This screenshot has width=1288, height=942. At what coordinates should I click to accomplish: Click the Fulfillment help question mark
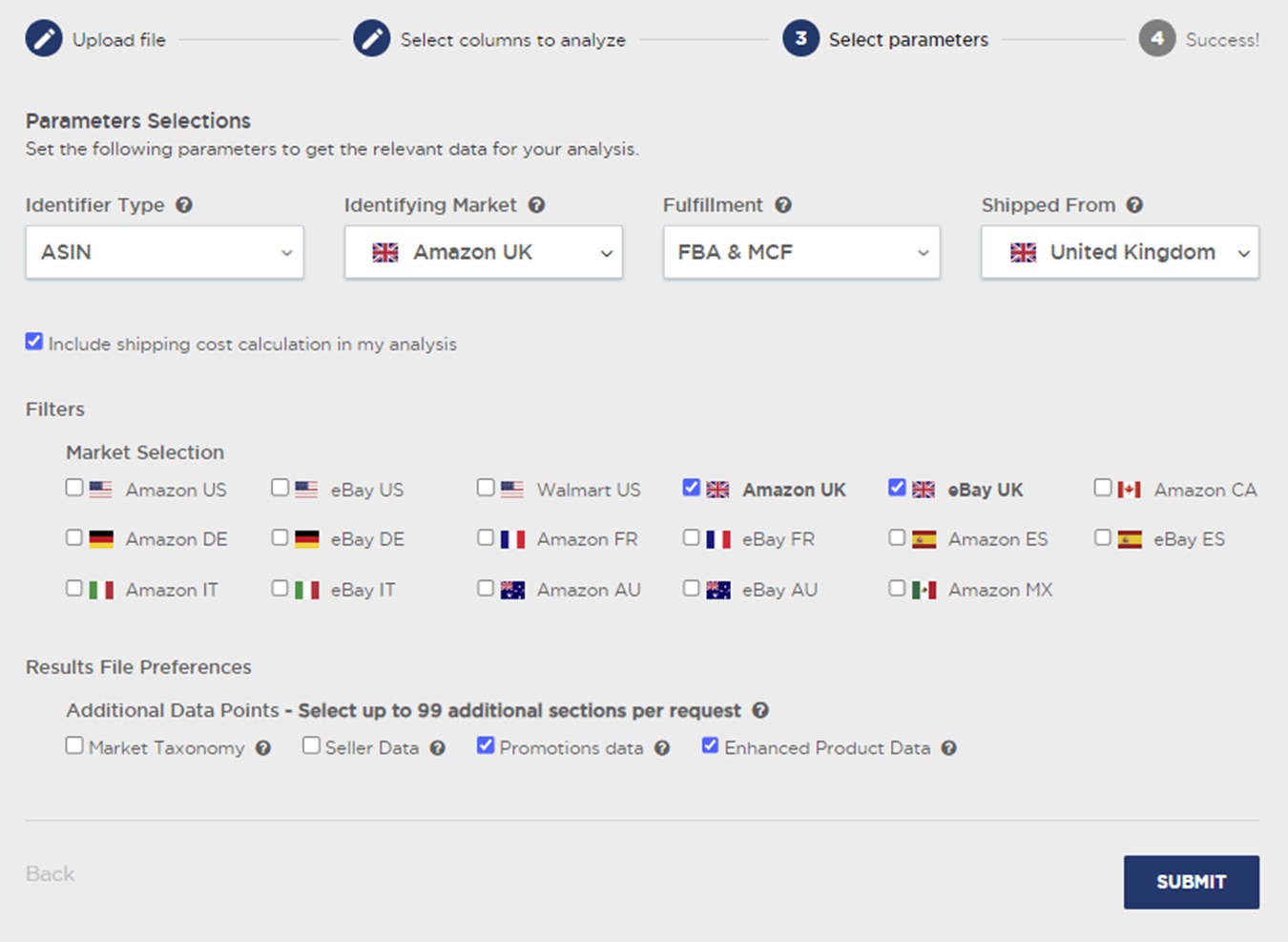783,205
